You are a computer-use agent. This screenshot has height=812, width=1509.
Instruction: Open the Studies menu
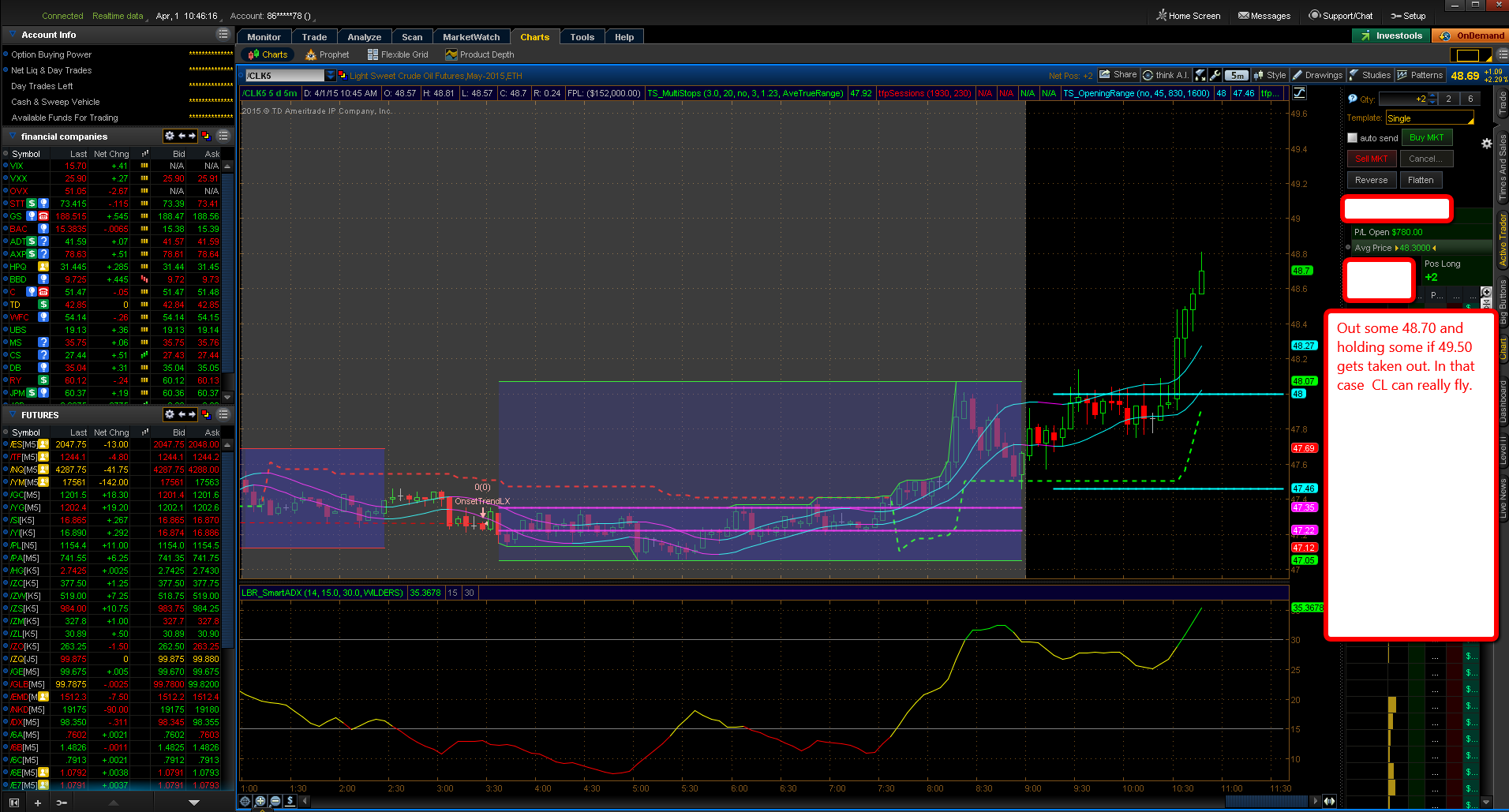[x=1370, y=75]
